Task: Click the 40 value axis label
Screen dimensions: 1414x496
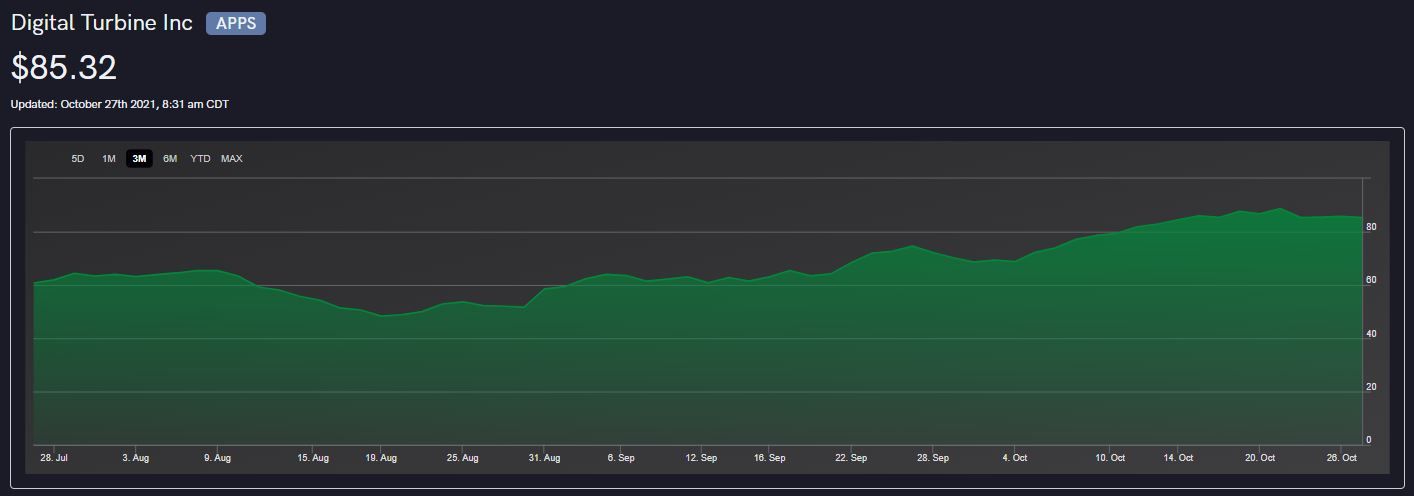Action: [1372, 334]
